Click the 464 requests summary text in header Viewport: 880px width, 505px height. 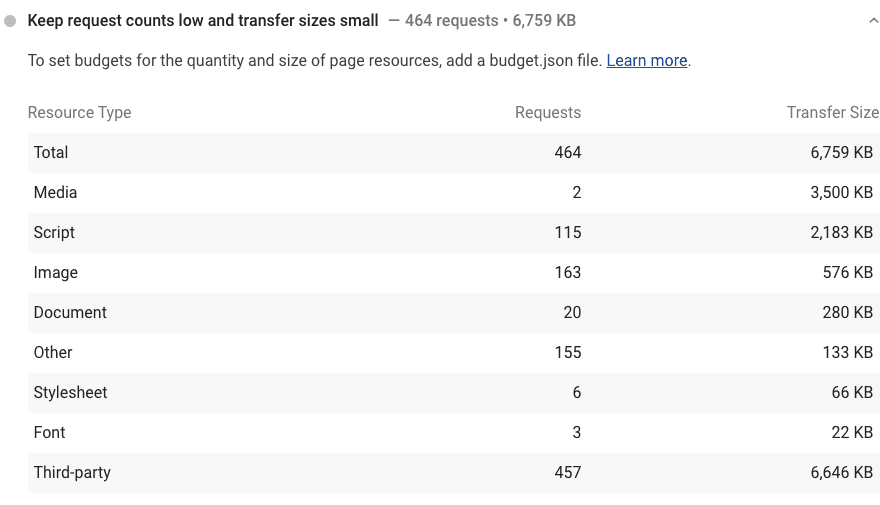(451, 20)
